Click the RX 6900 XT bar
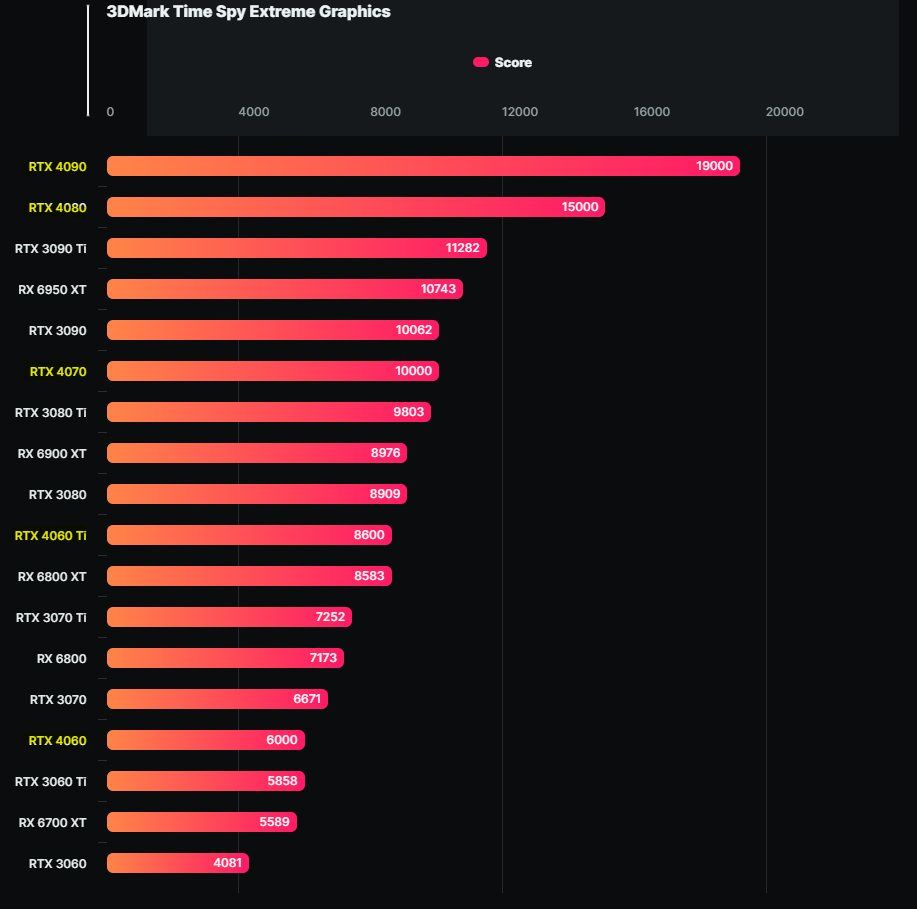The width and height of the screenshot is (917, 909). pyautogui.click(x=257, y=453)
